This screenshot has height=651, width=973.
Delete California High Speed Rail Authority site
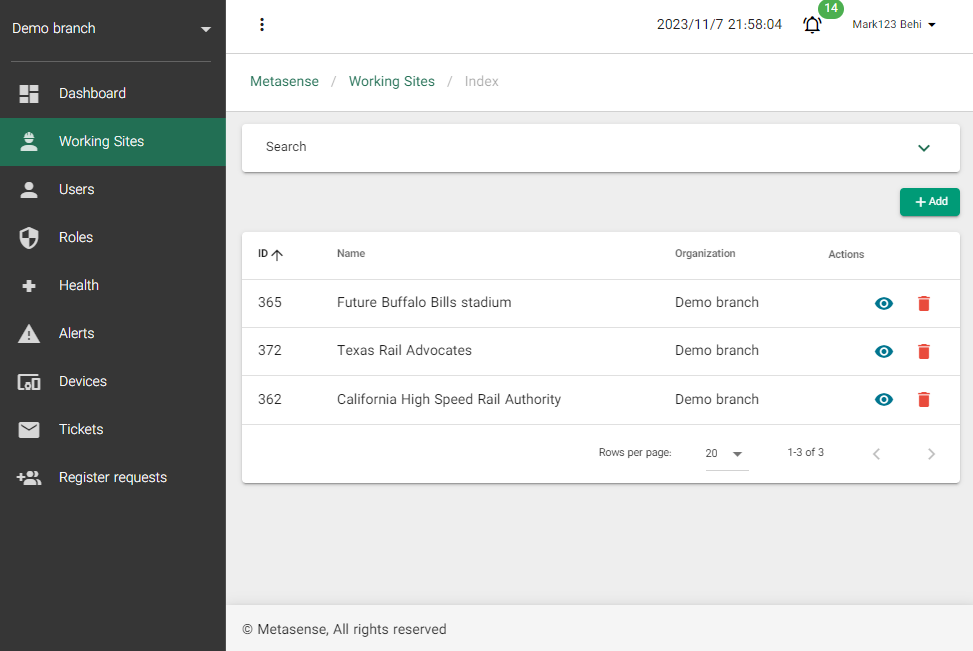coord(923,400)
